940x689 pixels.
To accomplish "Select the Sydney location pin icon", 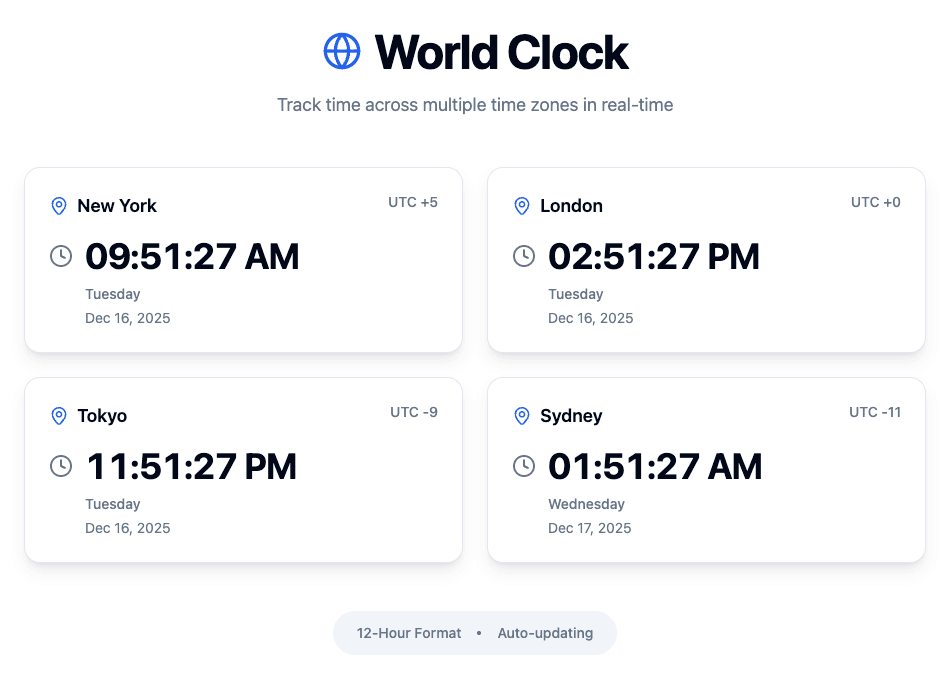I will coord(523,416).
